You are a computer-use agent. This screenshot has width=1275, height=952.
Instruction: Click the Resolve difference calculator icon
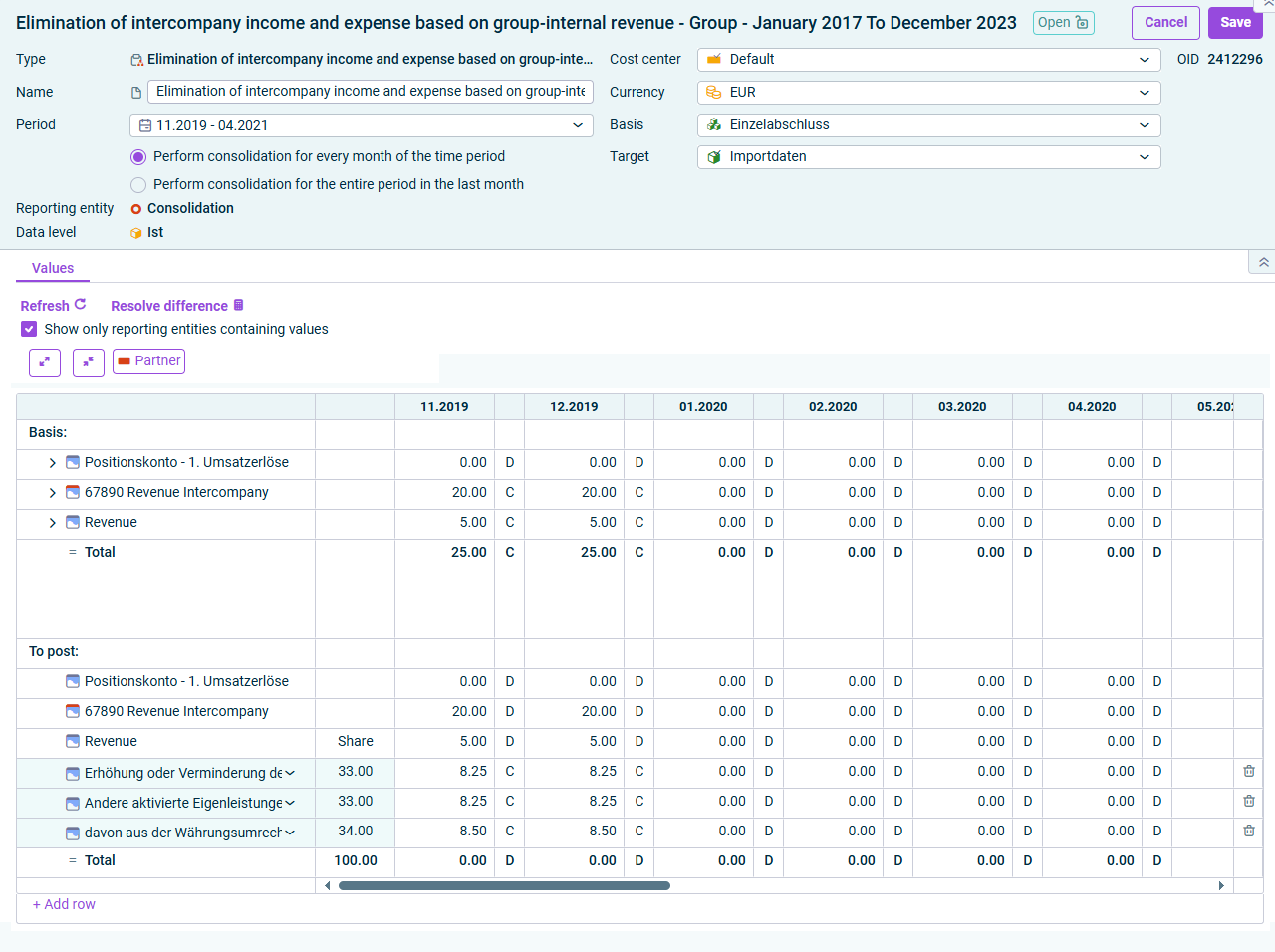point(238,305)
